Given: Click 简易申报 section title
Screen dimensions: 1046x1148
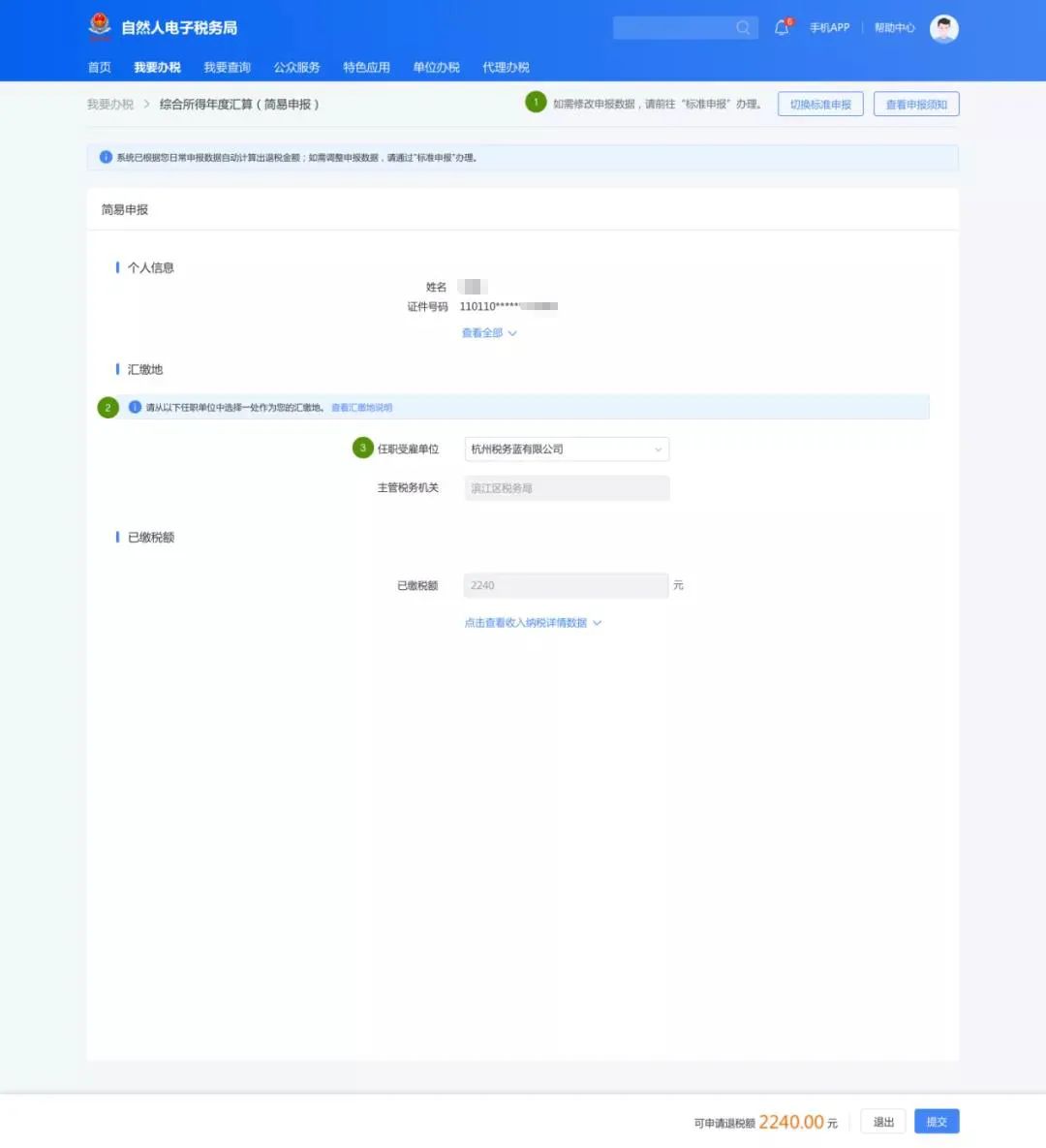Looking at the screenshot, I should 124,209.
